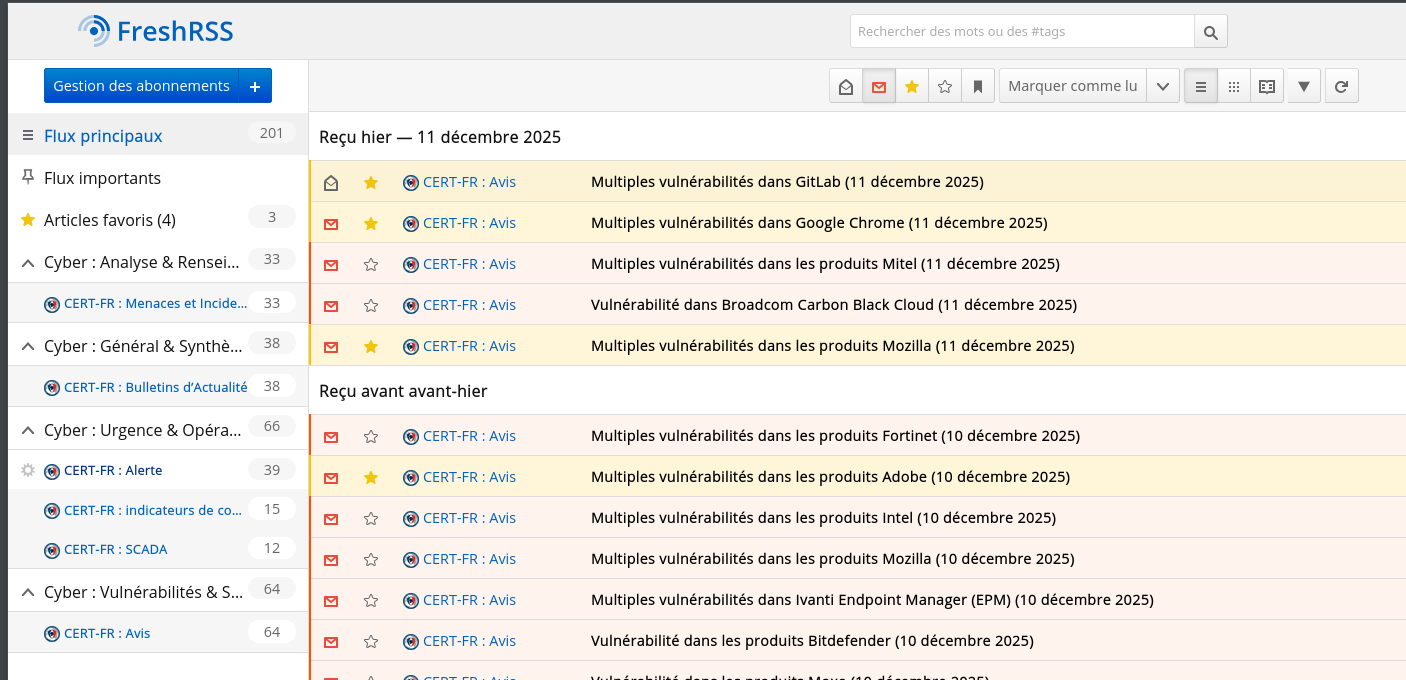Select the list view layout
The width and height of the screenshot is (1406, 680).
pos(1200,86)
